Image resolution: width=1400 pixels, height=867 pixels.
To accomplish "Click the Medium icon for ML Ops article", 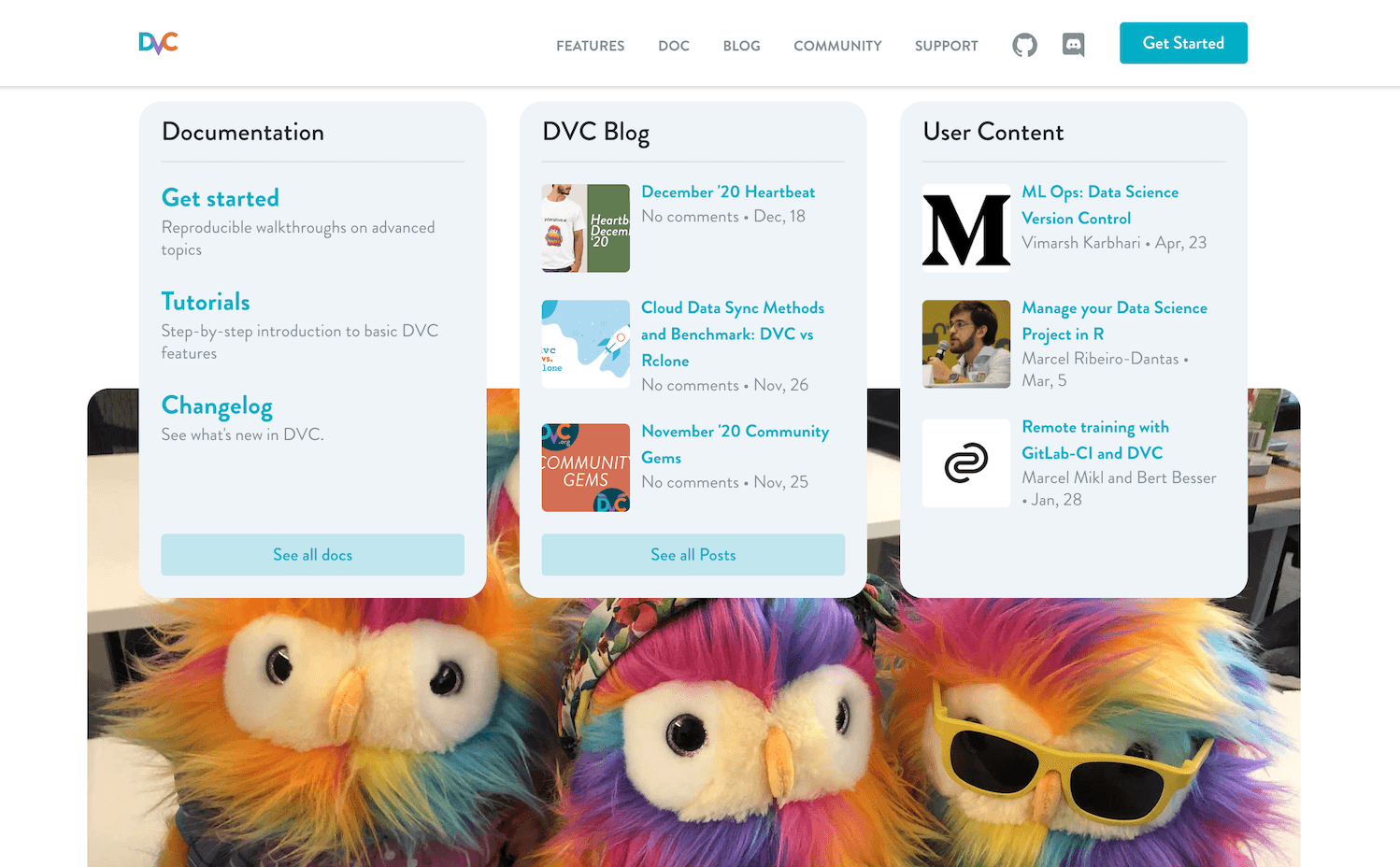I will (x=965, y=225).
